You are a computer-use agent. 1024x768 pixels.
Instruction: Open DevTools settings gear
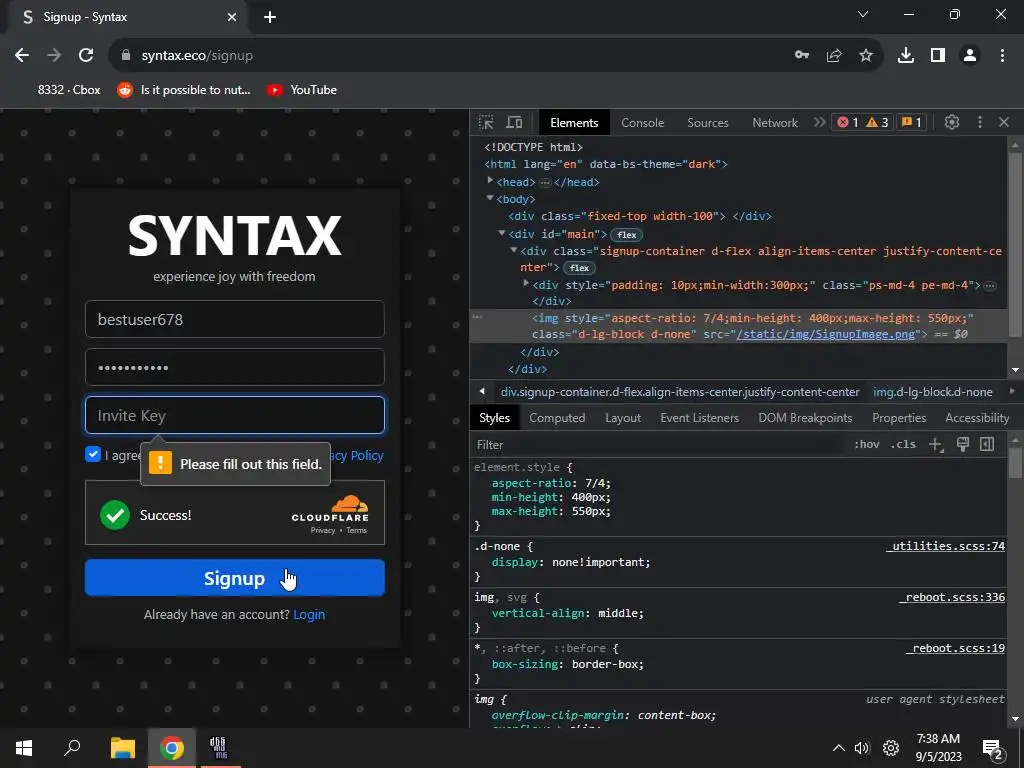click(952, 122)
